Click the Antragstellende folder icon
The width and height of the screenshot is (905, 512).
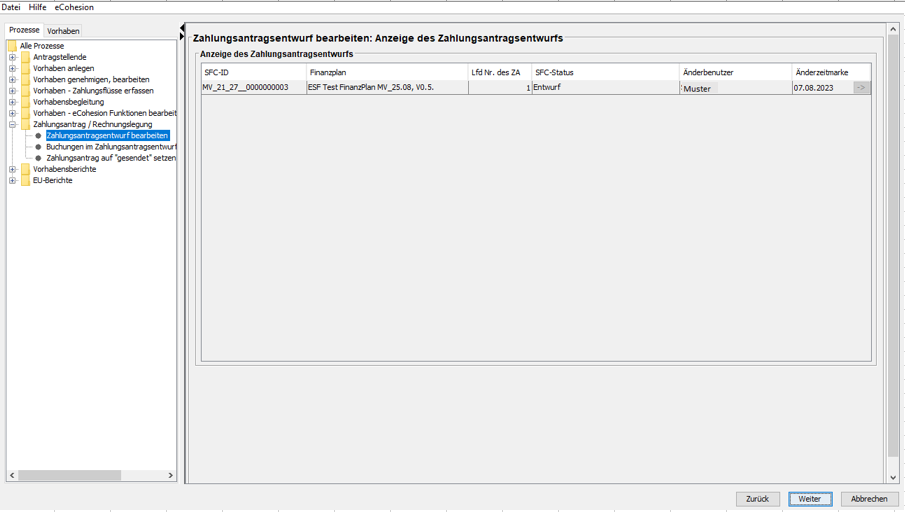25,57
